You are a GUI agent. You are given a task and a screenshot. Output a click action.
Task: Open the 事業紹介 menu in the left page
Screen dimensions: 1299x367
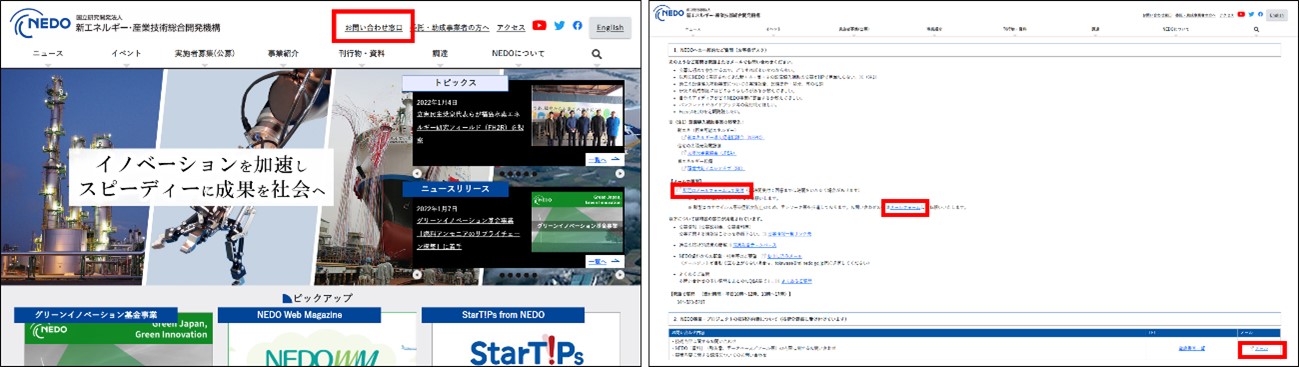click(283, 54)
